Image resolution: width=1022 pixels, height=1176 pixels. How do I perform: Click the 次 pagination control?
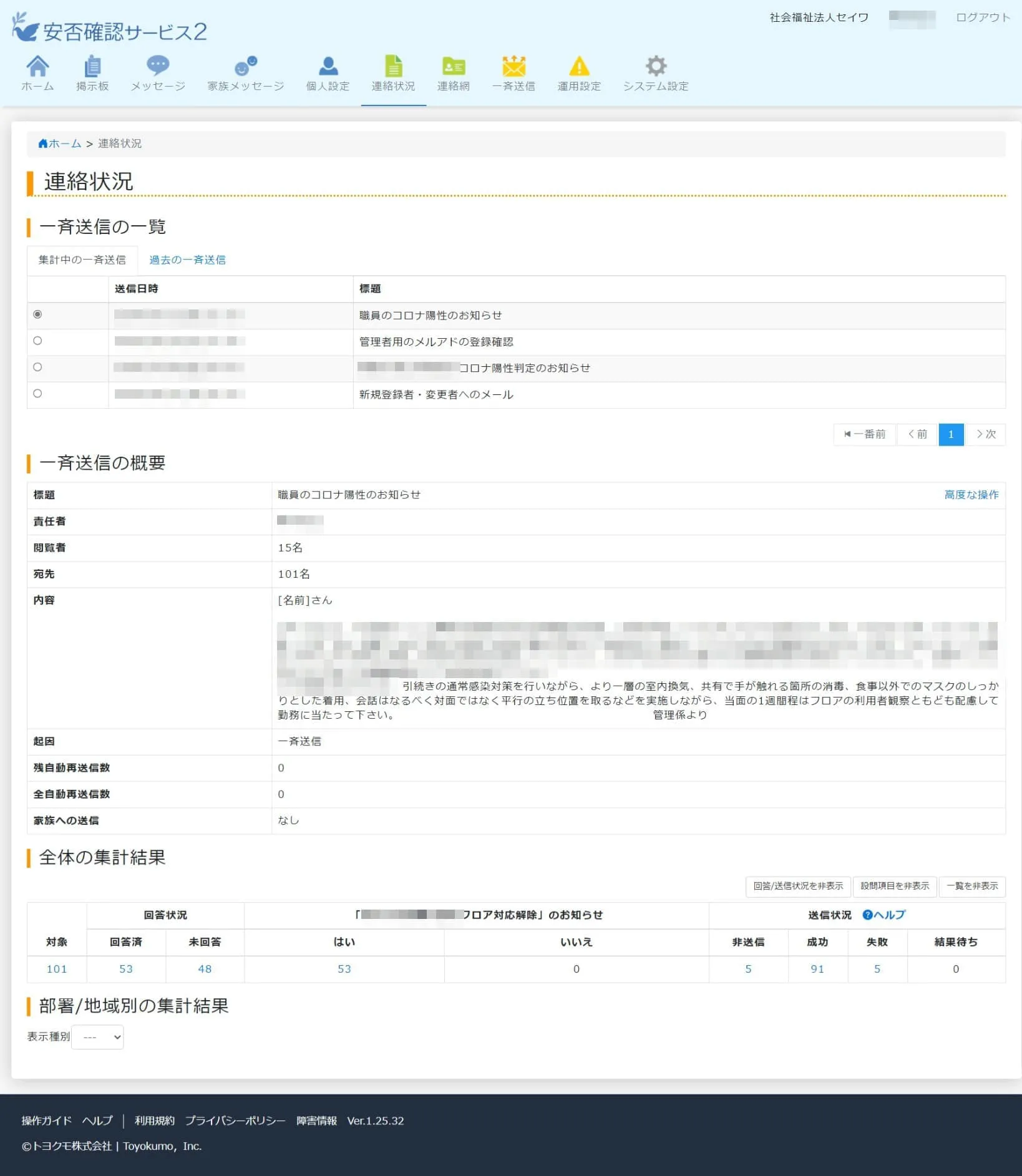tap(986, 434)
